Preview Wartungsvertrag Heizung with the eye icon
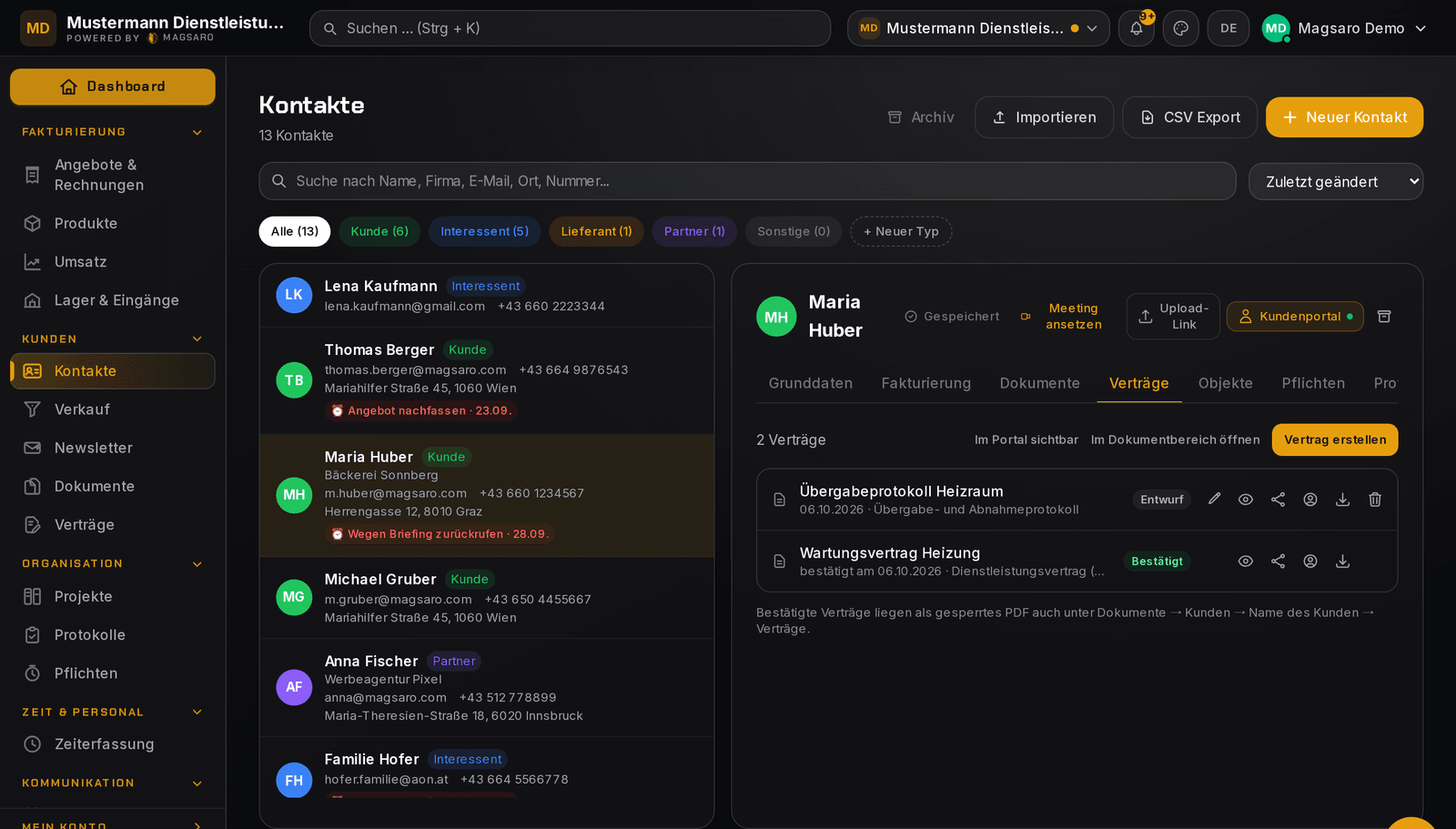Viewport: 1456px width, 829px height. 1246,561
